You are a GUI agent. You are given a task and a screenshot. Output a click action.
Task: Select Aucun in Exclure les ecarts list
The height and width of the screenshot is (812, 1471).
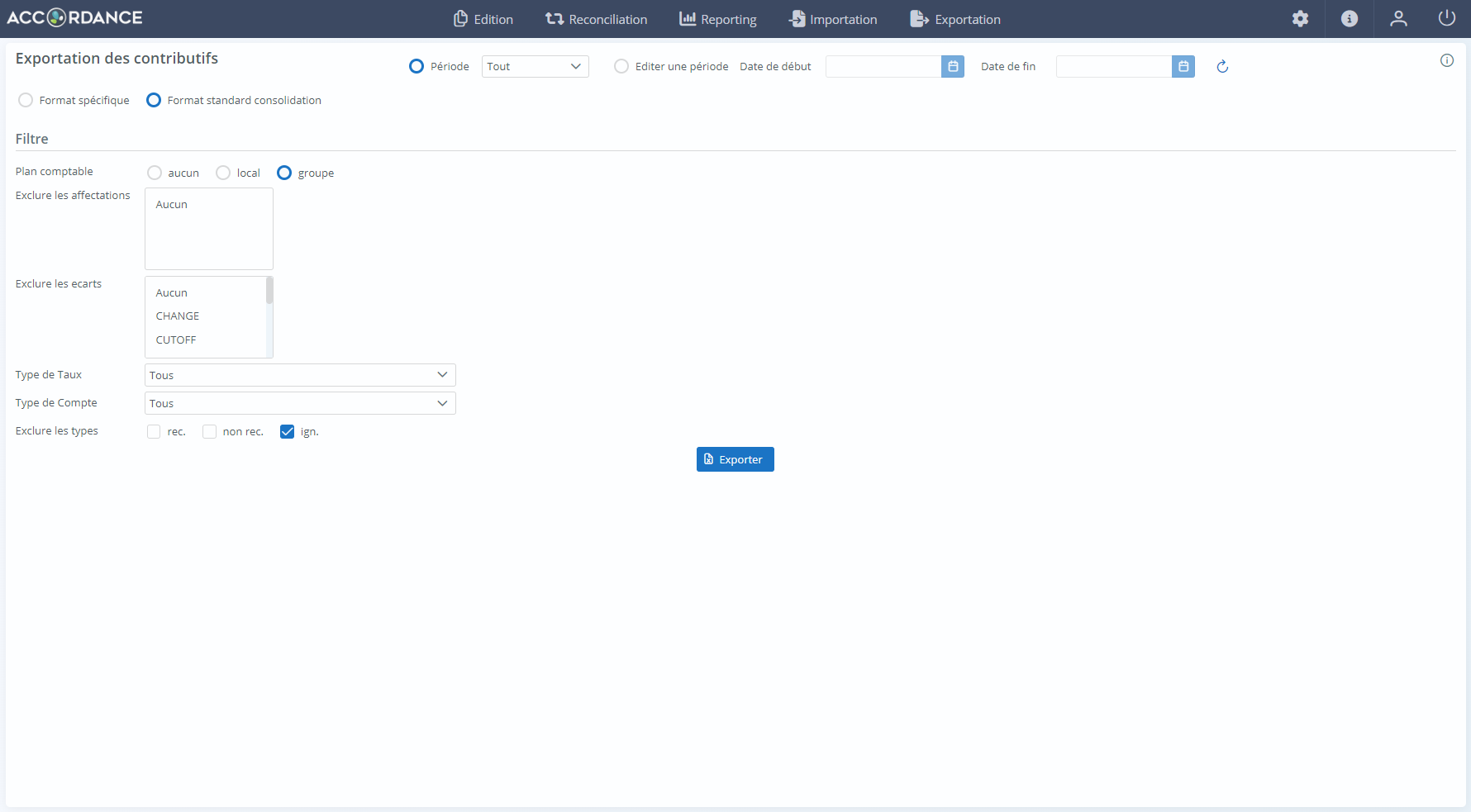[x=207, y=292]
